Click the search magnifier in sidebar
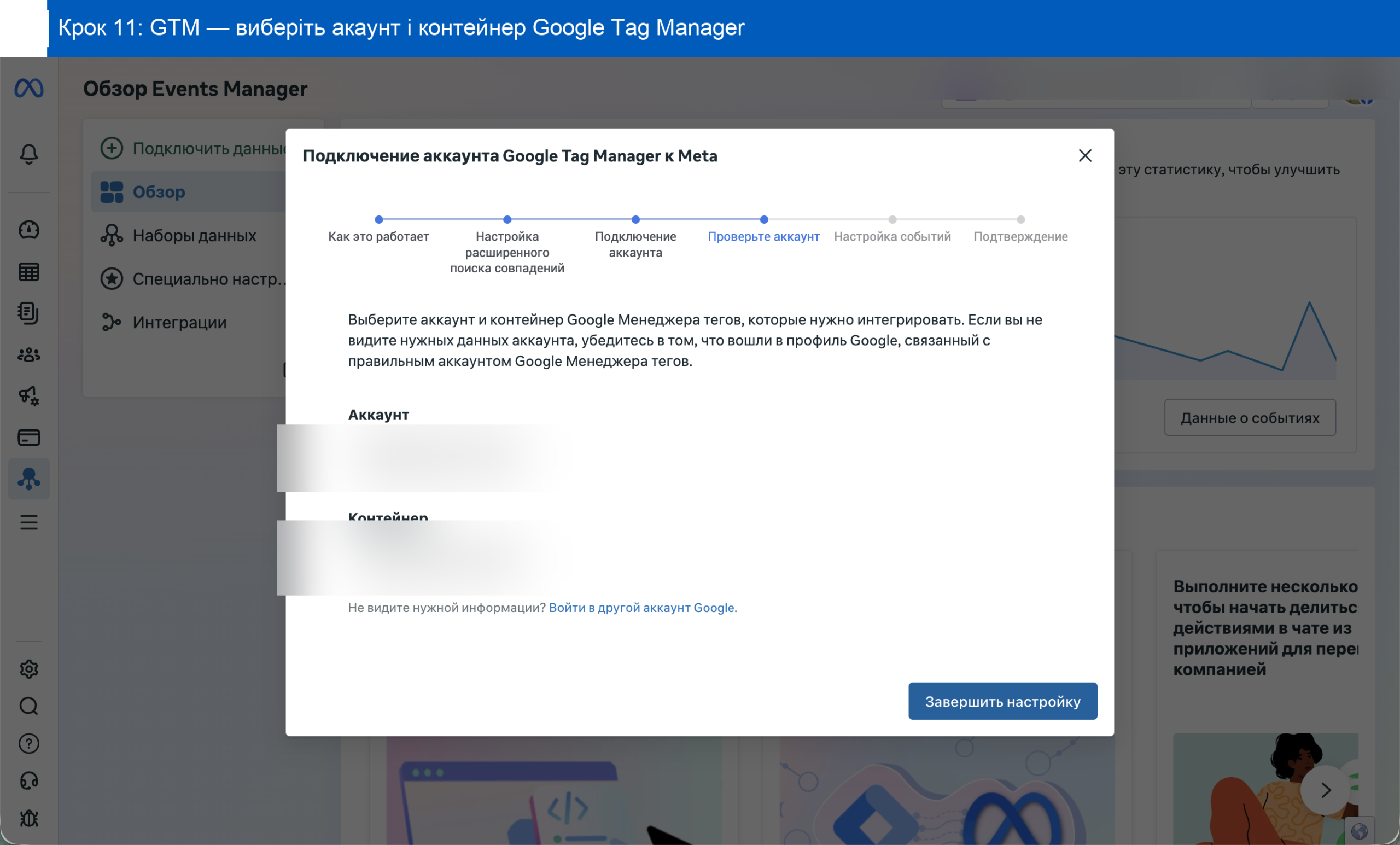The height and width of the screenshot is (845, 1400). (x=29, y=706)
